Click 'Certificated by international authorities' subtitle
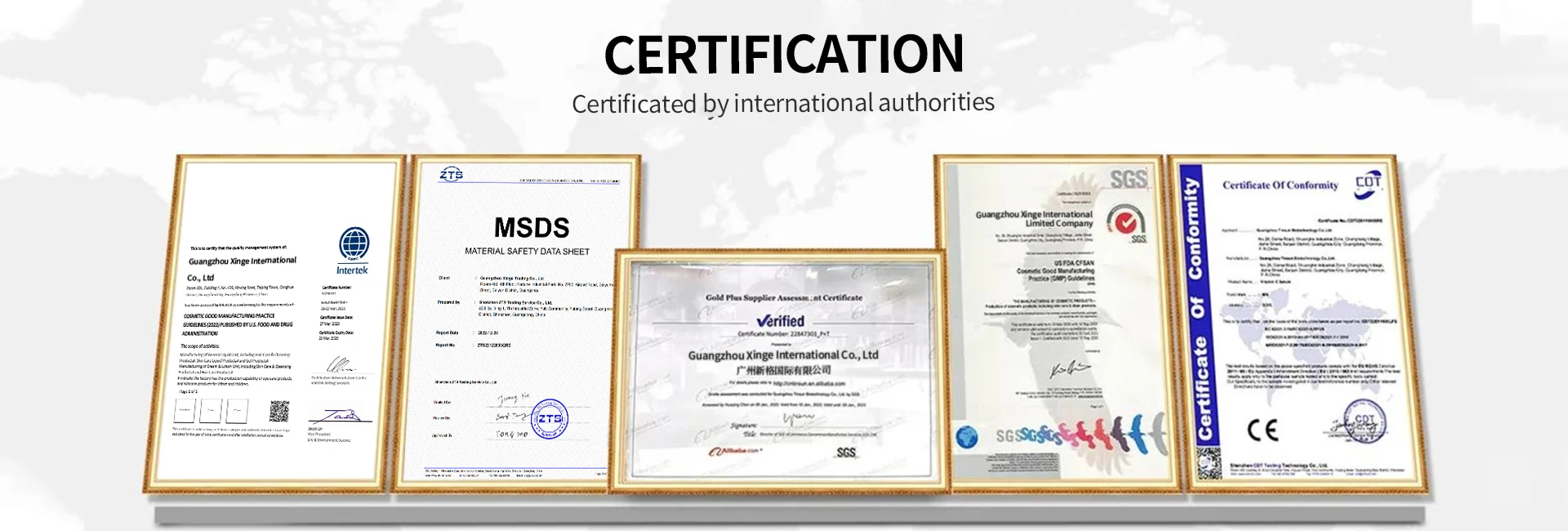Viewport: 1568px width, 531px height. (783, 103)
